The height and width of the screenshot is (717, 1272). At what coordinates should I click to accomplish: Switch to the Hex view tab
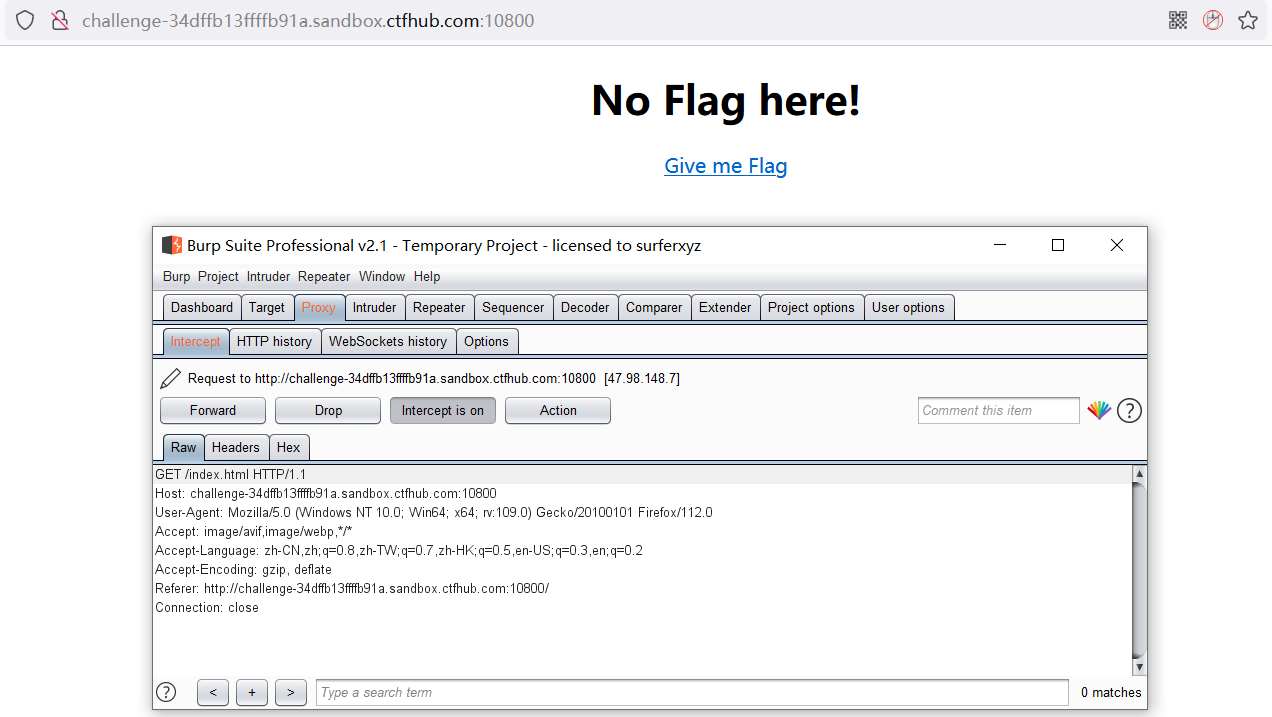coord(289,447)
